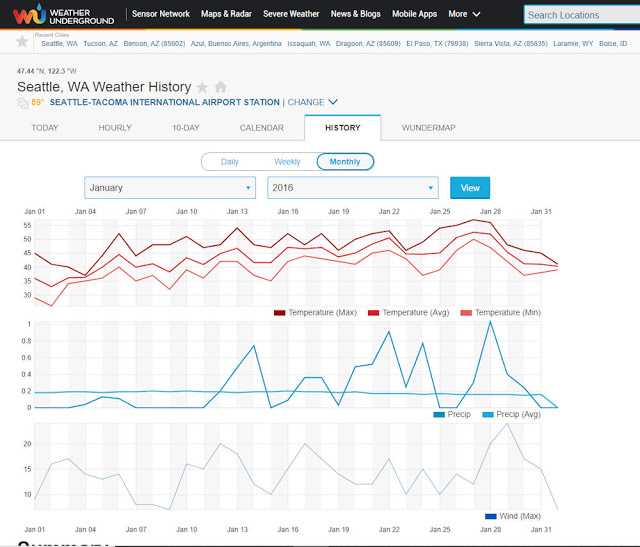Open the January month dropdown
Screen dimensions: 640x547
pos(170,188)
